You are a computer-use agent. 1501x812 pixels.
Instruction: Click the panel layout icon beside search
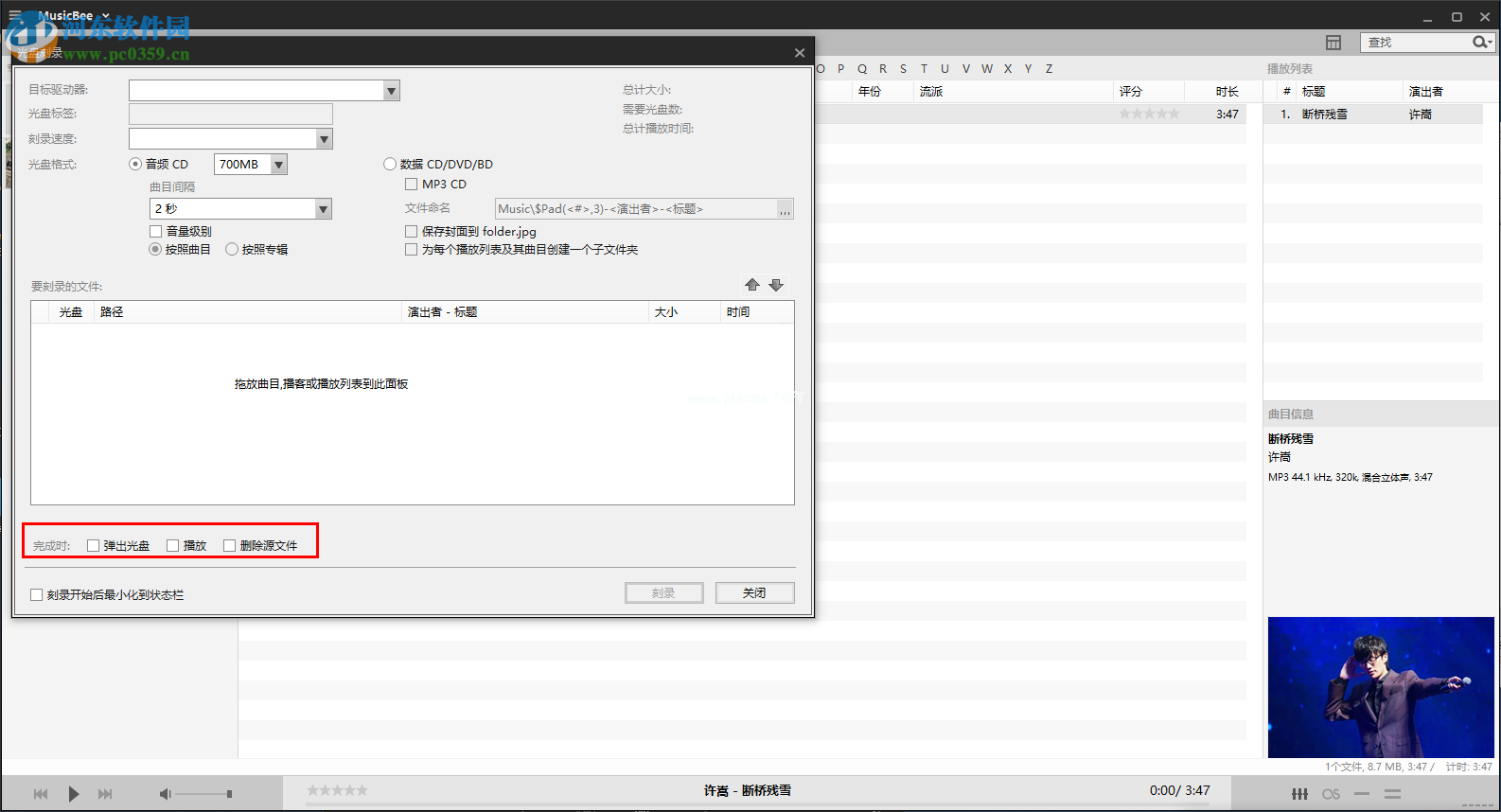coord(1333,43)
